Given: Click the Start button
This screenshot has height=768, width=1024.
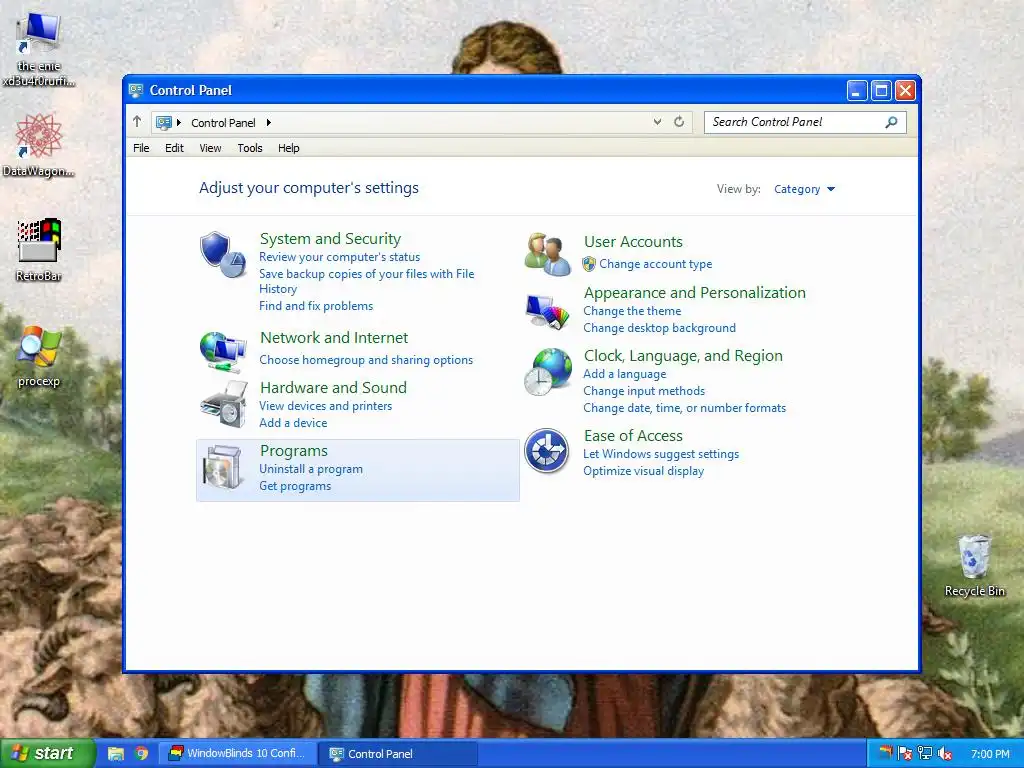Looking at the screenshot, I should pos(47,753).
